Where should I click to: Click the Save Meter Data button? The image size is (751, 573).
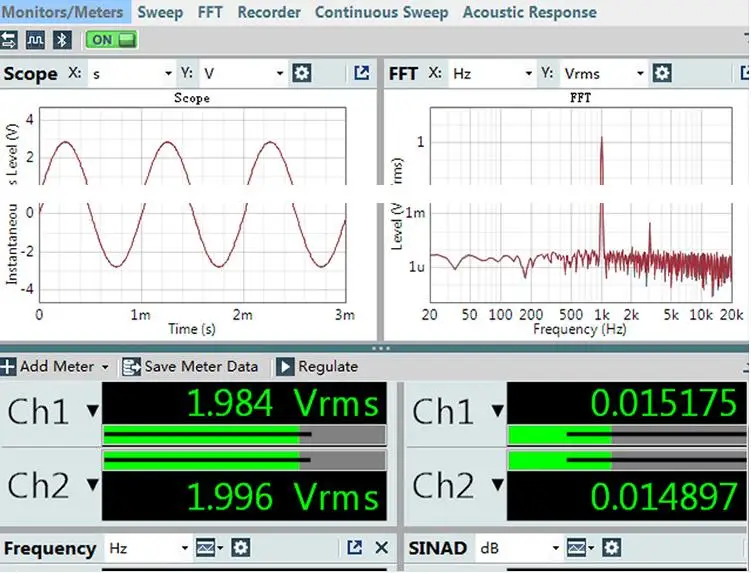(191, 367)
